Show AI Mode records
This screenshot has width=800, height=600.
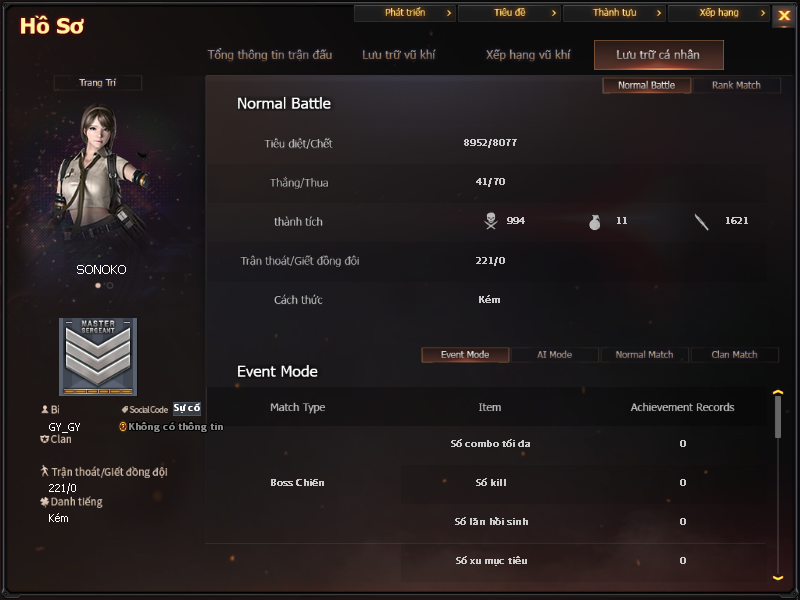pos(554,355)
